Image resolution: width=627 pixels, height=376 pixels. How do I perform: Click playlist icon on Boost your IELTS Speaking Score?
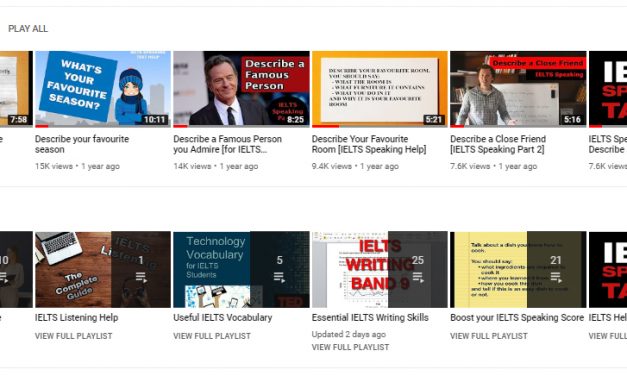[x=556, y=277]
